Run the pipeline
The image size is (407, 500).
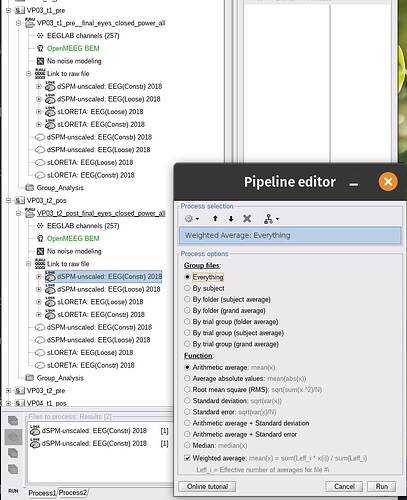click(382, 487)
